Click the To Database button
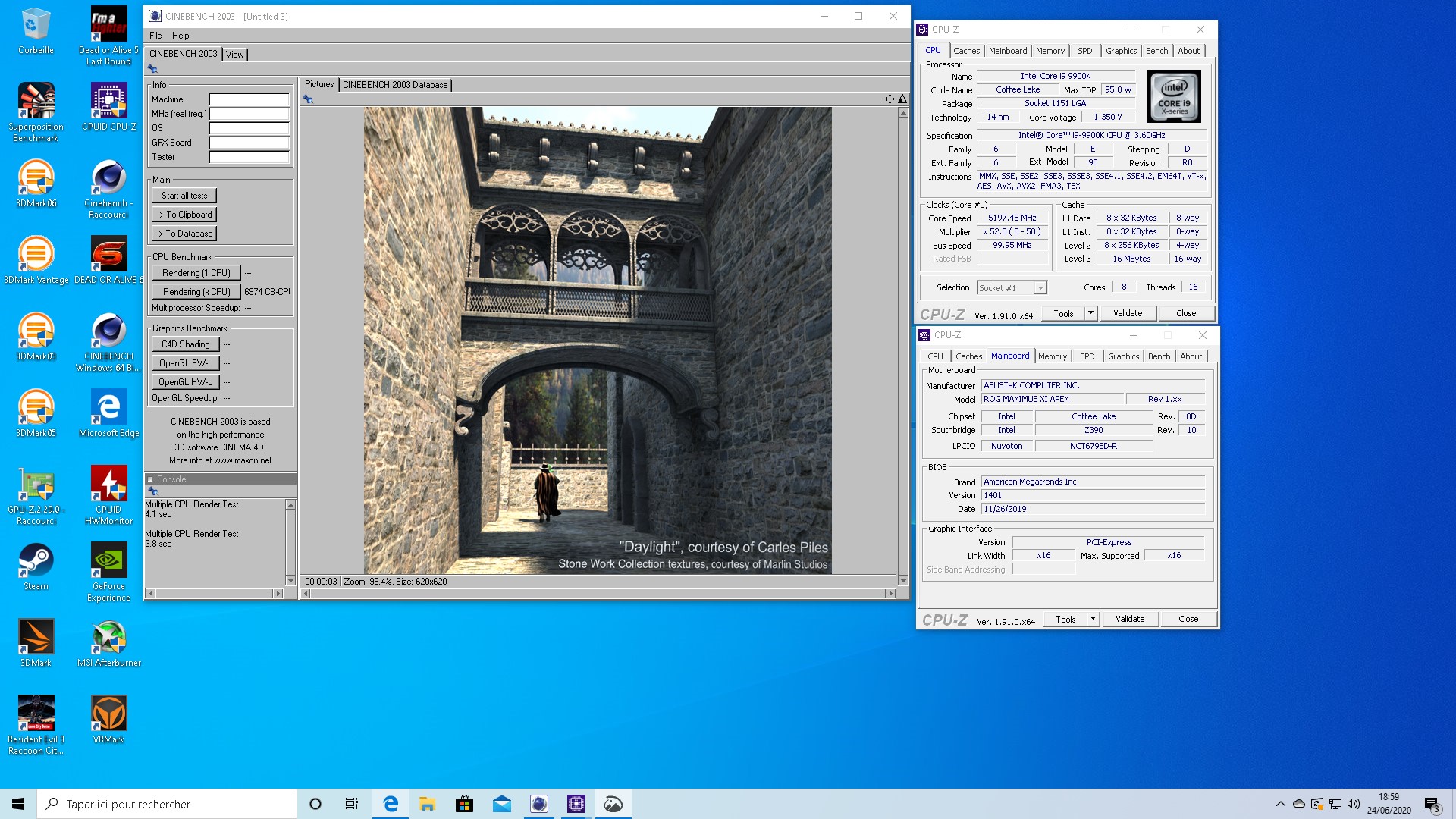Screen dimensions: 1456x819 (x=184, y=234)
